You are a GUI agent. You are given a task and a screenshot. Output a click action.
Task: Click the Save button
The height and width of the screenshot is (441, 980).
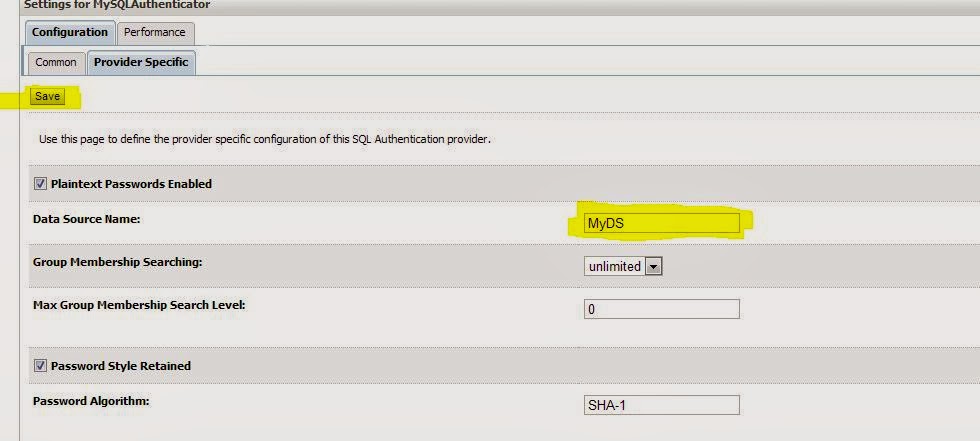coord(48,96)
